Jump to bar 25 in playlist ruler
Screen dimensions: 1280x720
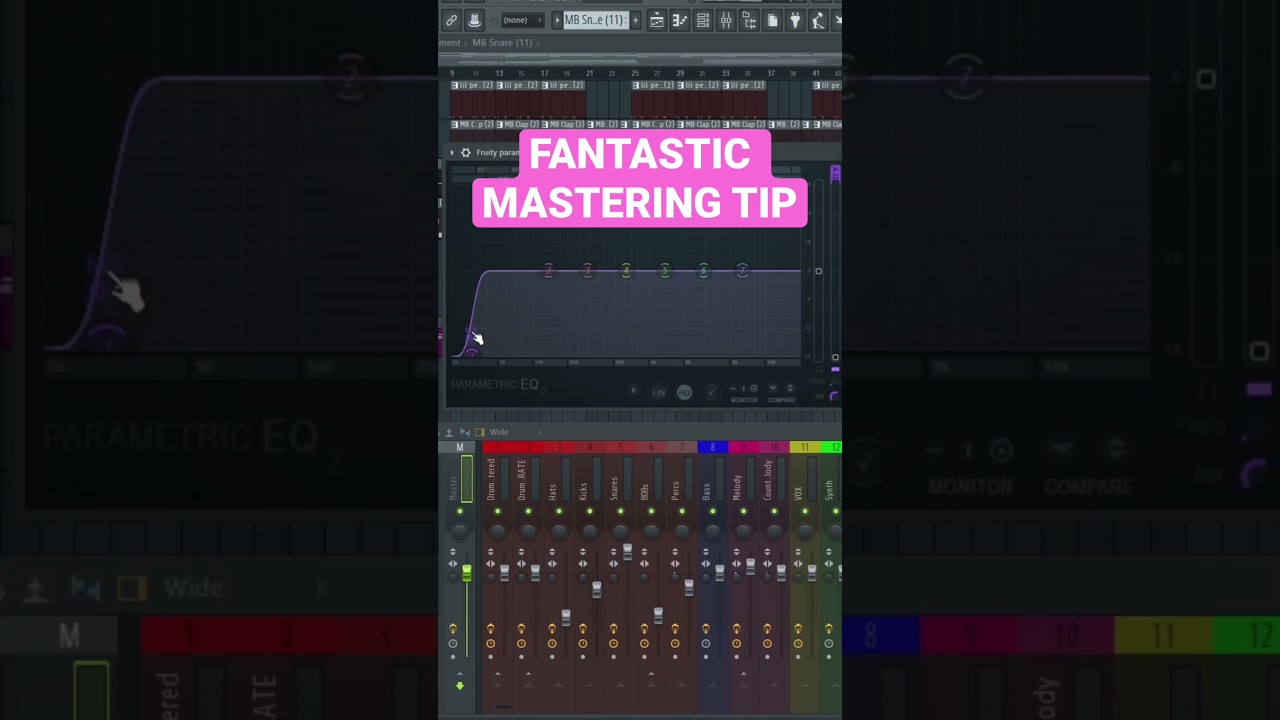(x=635, y=73)
